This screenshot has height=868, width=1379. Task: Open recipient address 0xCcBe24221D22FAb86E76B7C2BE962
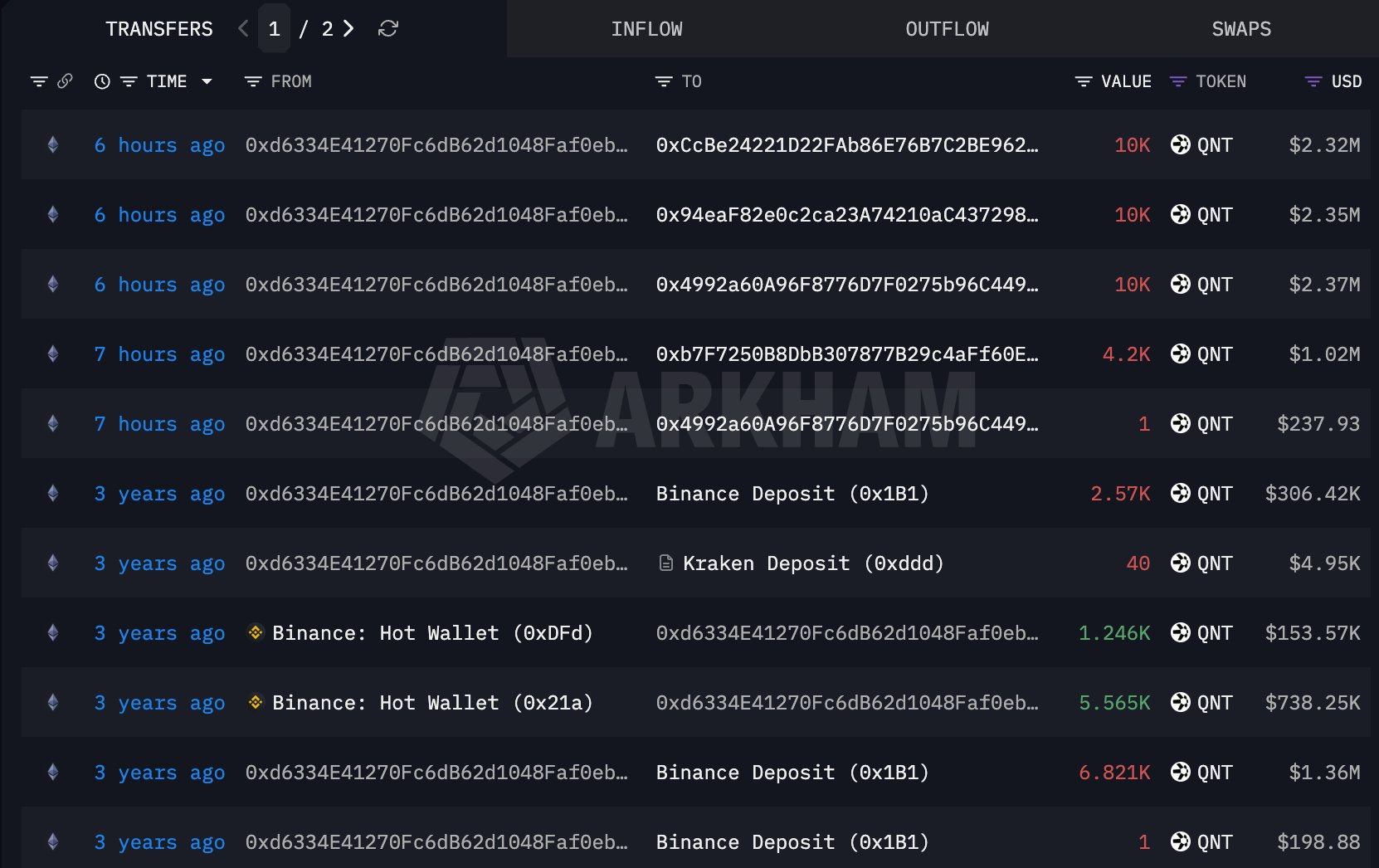(x=847, y=145)
